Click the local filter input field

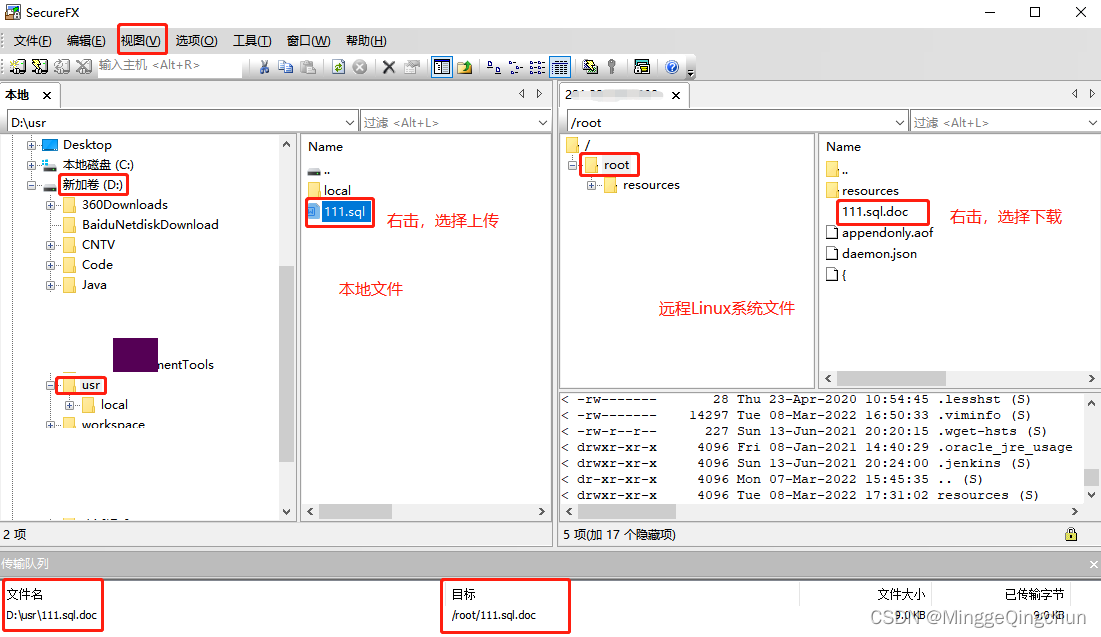tap(448, 122)
